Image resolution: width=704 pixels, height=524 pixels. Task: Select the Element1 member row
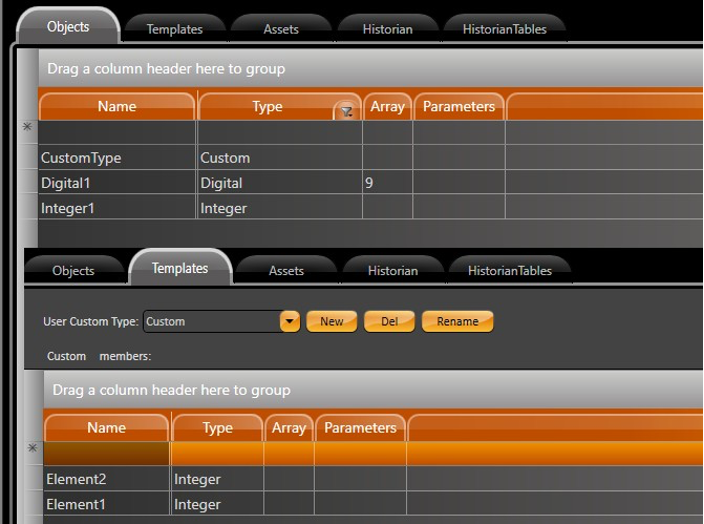click(106, 504)
